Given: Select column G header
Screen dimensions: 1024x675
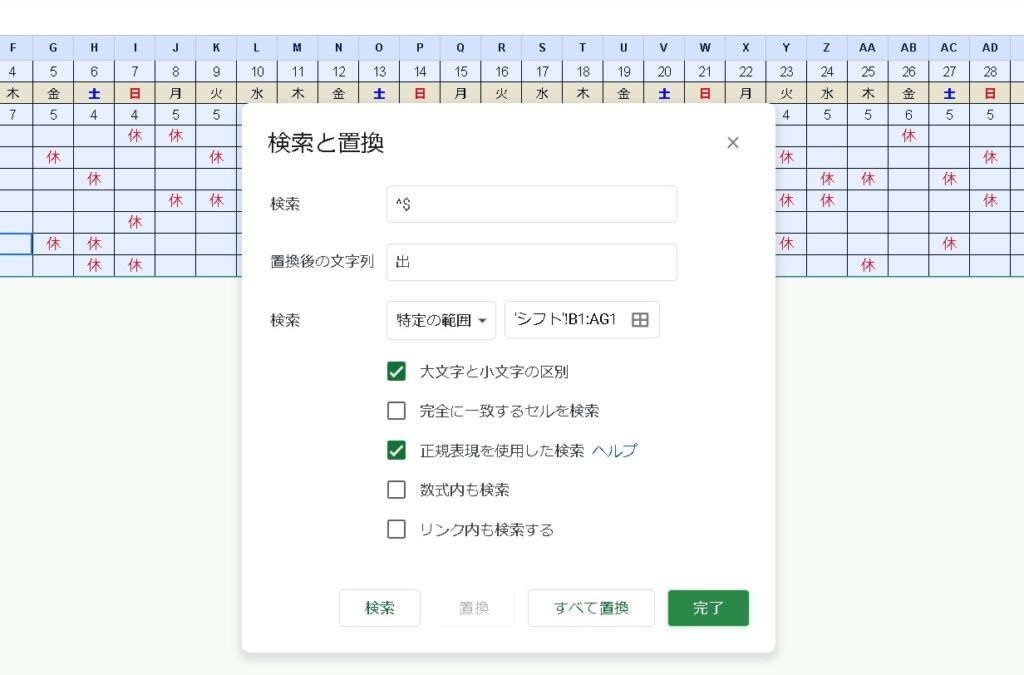Looking at the screenshot, I should click(x=53, y=48).
